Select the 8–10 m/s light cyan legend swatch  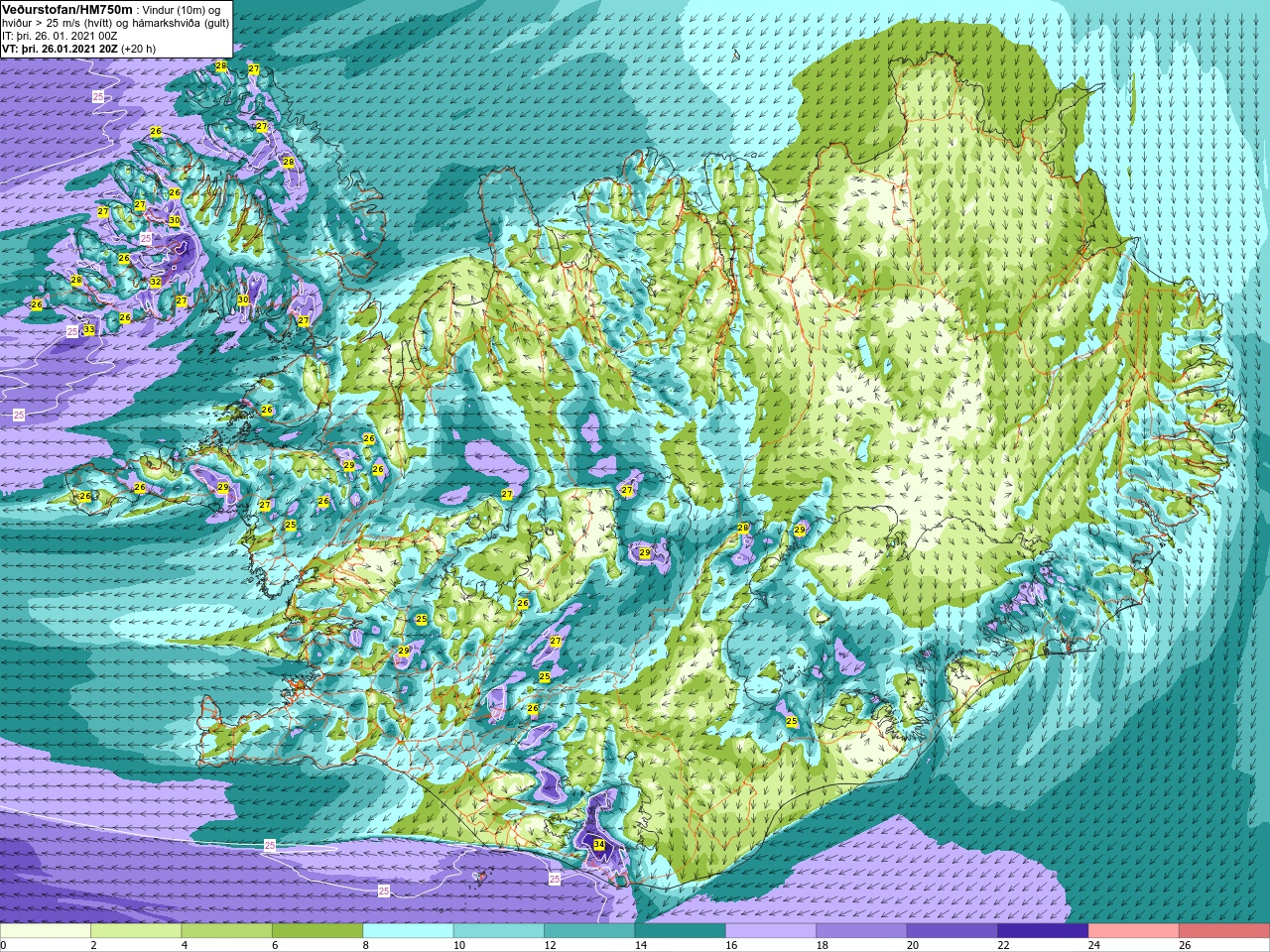click(409, 931)
